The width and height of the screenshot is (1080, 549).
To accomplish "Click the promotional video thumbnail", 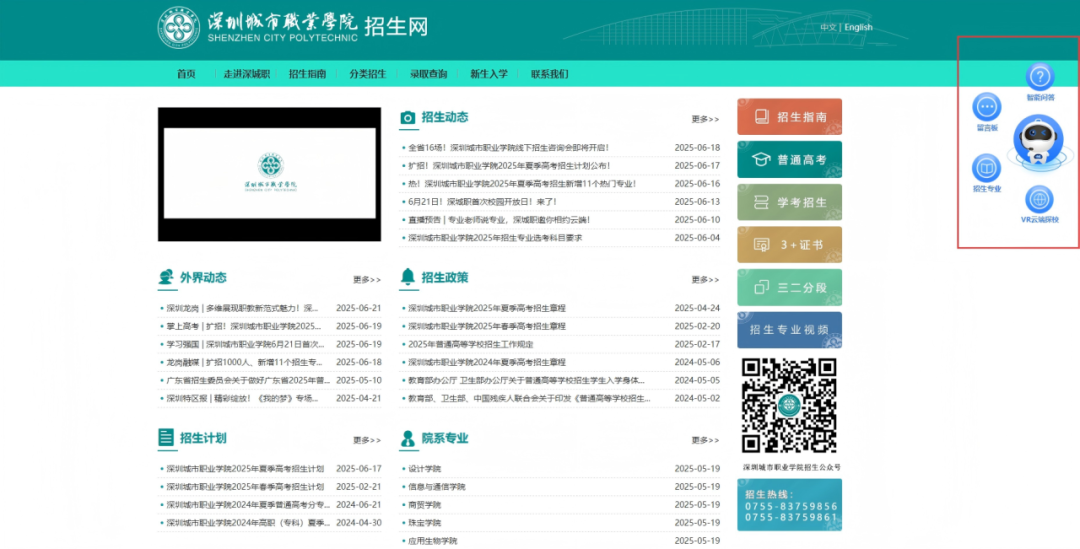I will pyautogui.click(x=269, y=174).
